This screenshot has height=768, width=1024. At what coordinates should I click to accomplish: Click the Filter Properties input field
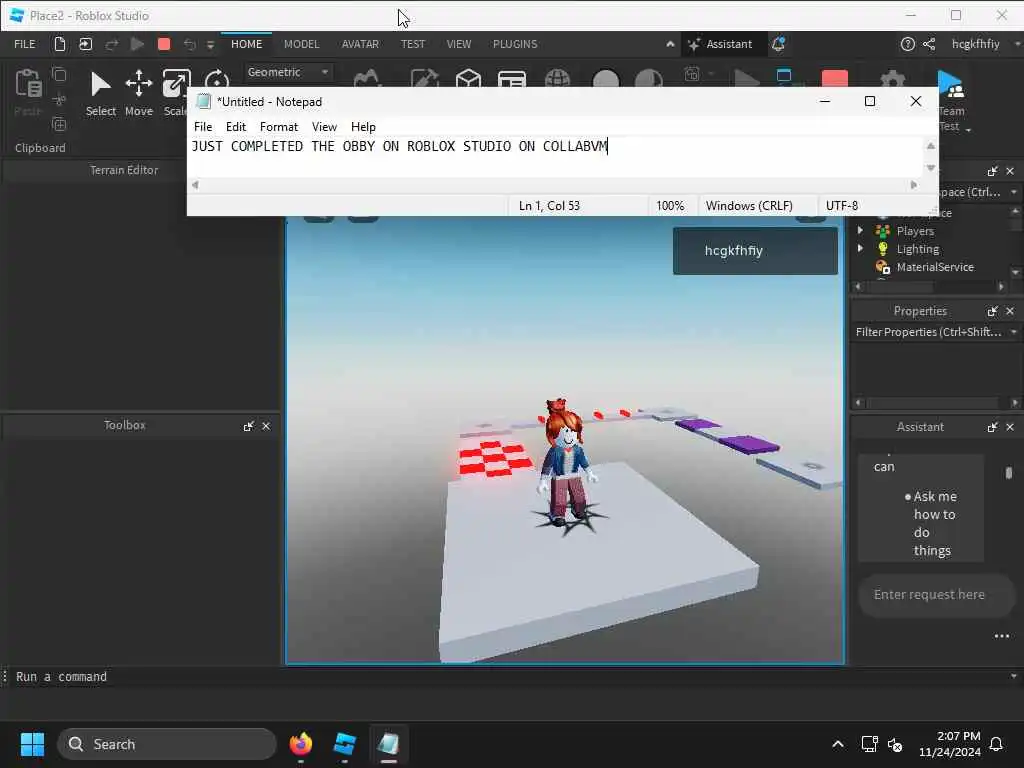929,332
